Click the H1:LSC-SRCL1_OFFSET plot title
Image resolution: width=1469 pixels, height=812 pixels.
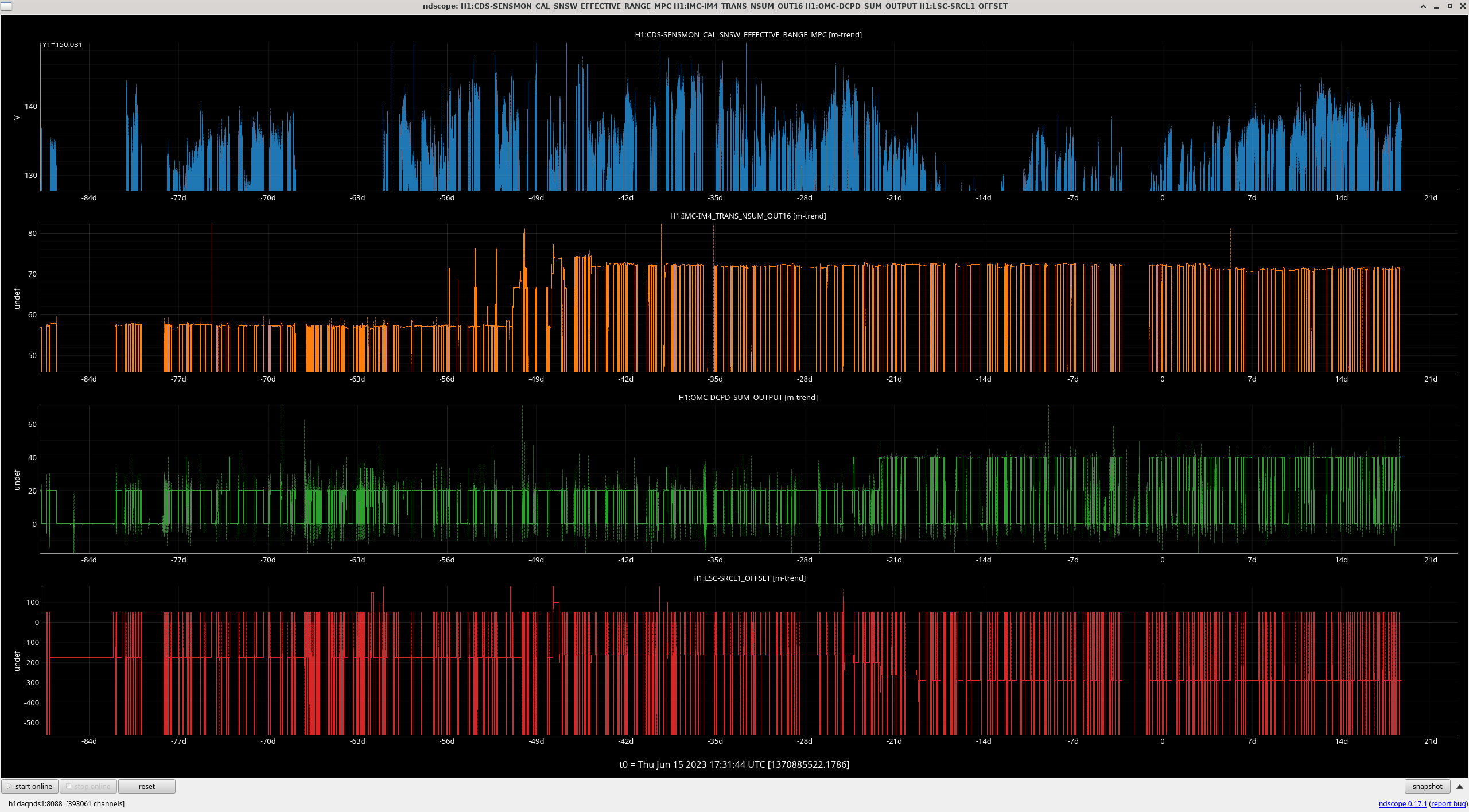click(749, 578)
